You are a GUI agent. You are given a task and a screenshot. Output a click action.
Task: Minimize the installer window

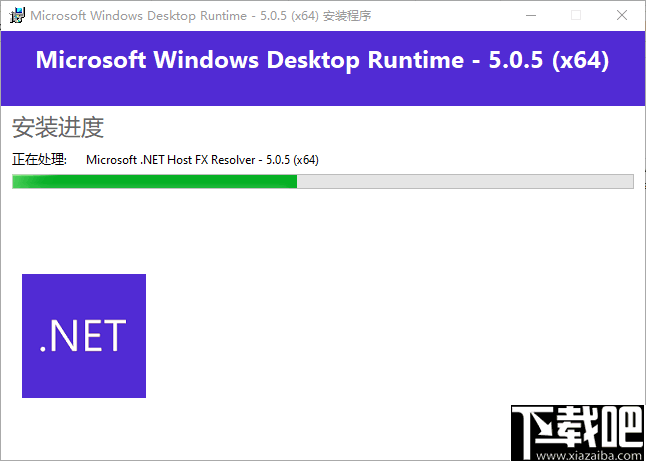(531, 16)
